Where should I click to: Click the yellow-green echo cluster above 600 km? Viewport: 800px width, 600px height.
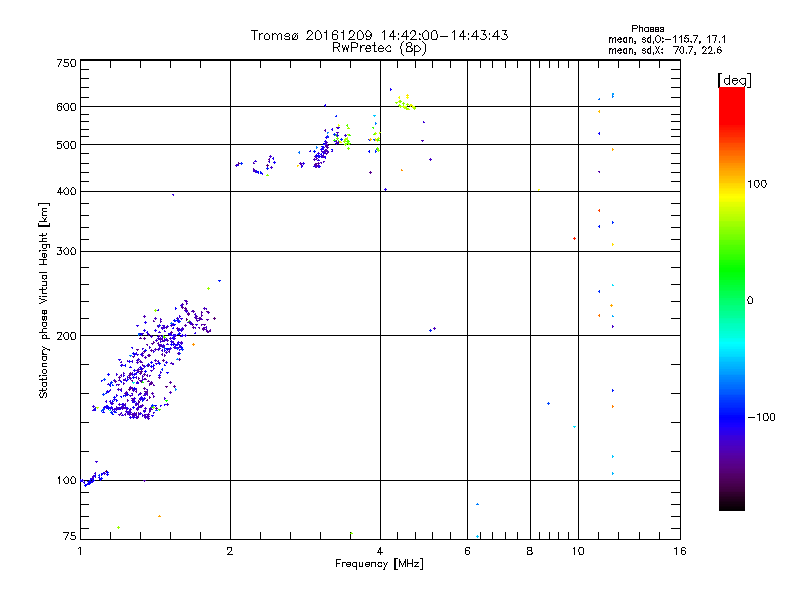tap(406, 103)
